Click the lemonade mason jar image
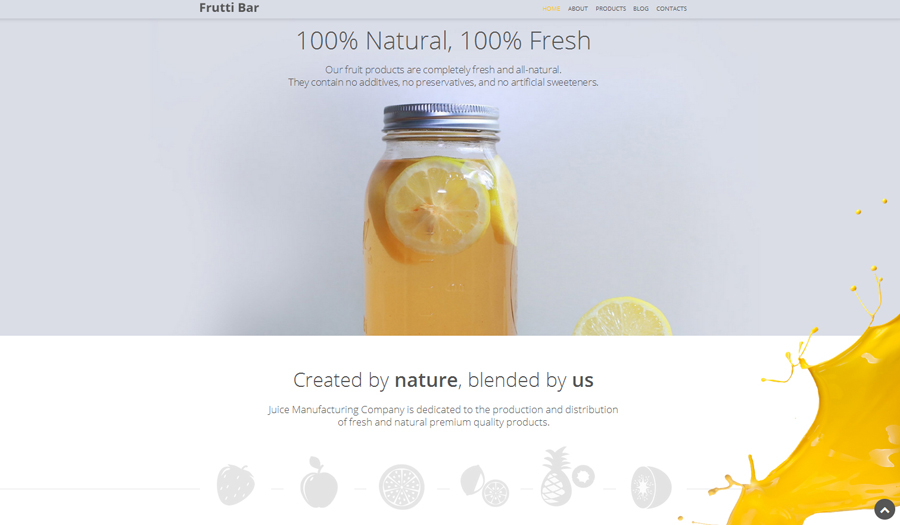This screenshot has height=525, width=900. click(441, 219)
